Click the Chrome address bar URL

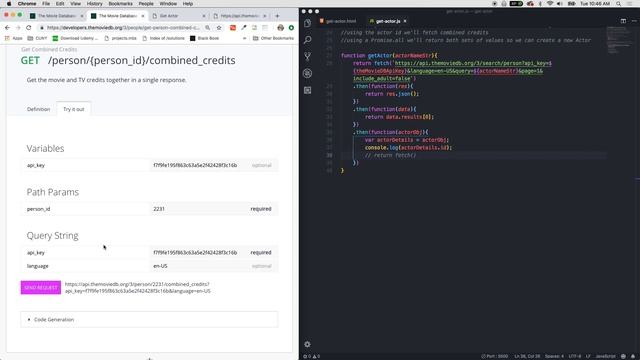[x=123, y=28]
